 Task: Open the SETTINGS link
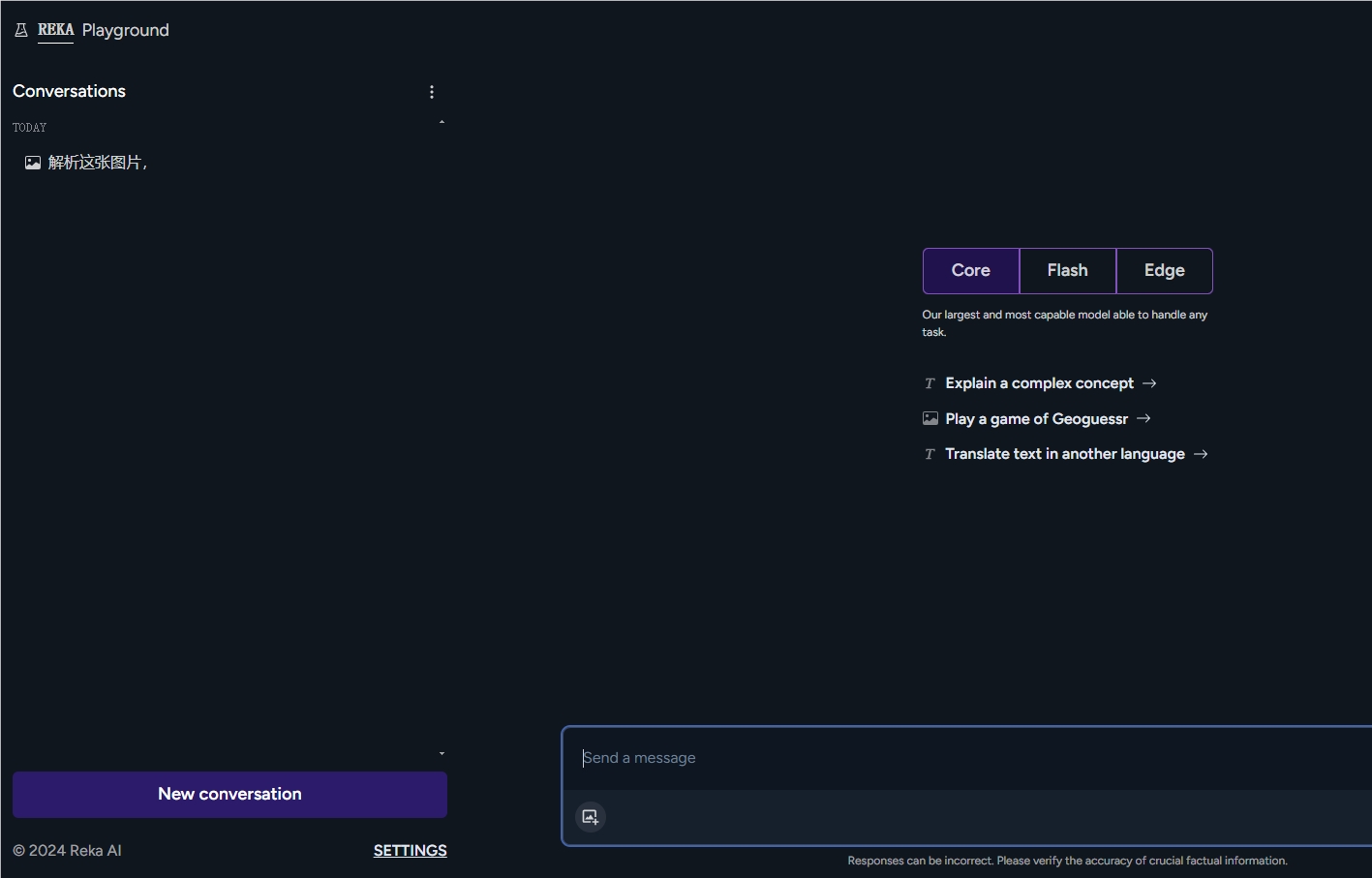411,851
